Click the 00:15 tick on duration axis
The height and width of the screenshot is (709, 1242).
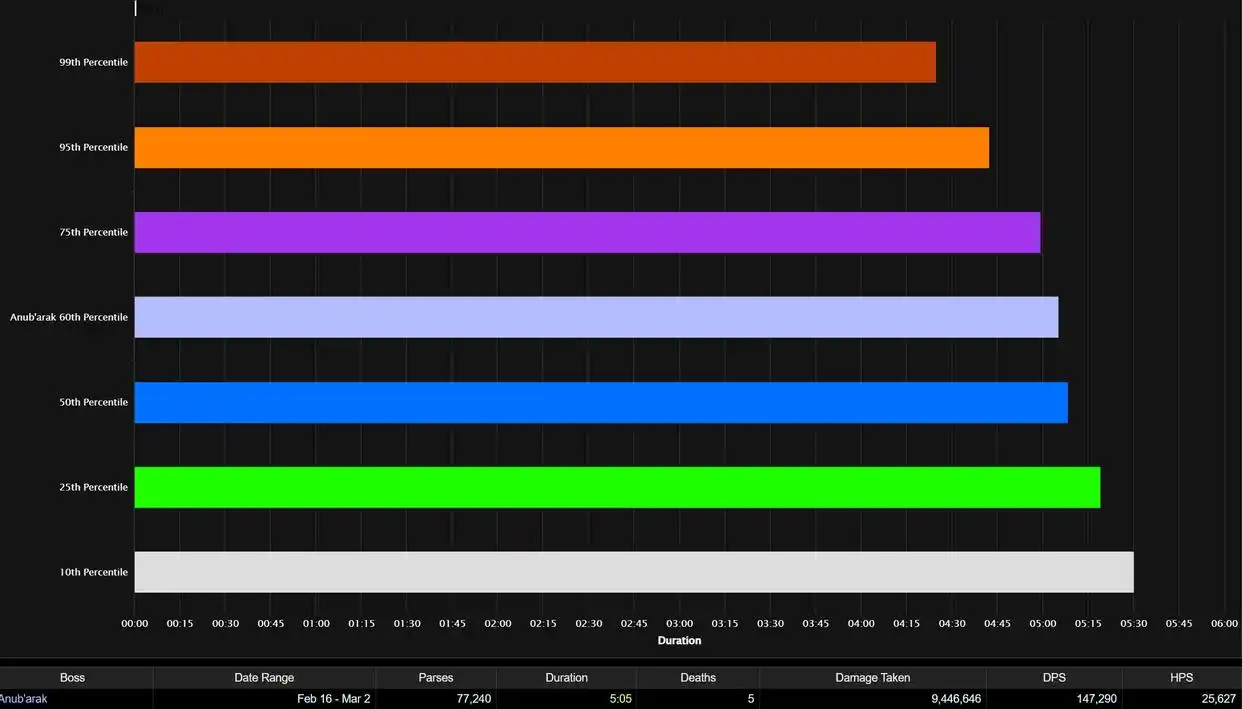[180, 623]
